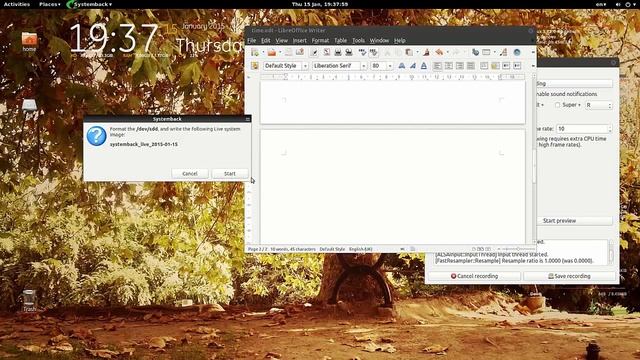The height and width of the screenshot is (360, 640).
Task: Open the Insert menu in Writer
Action: point(299,40)
